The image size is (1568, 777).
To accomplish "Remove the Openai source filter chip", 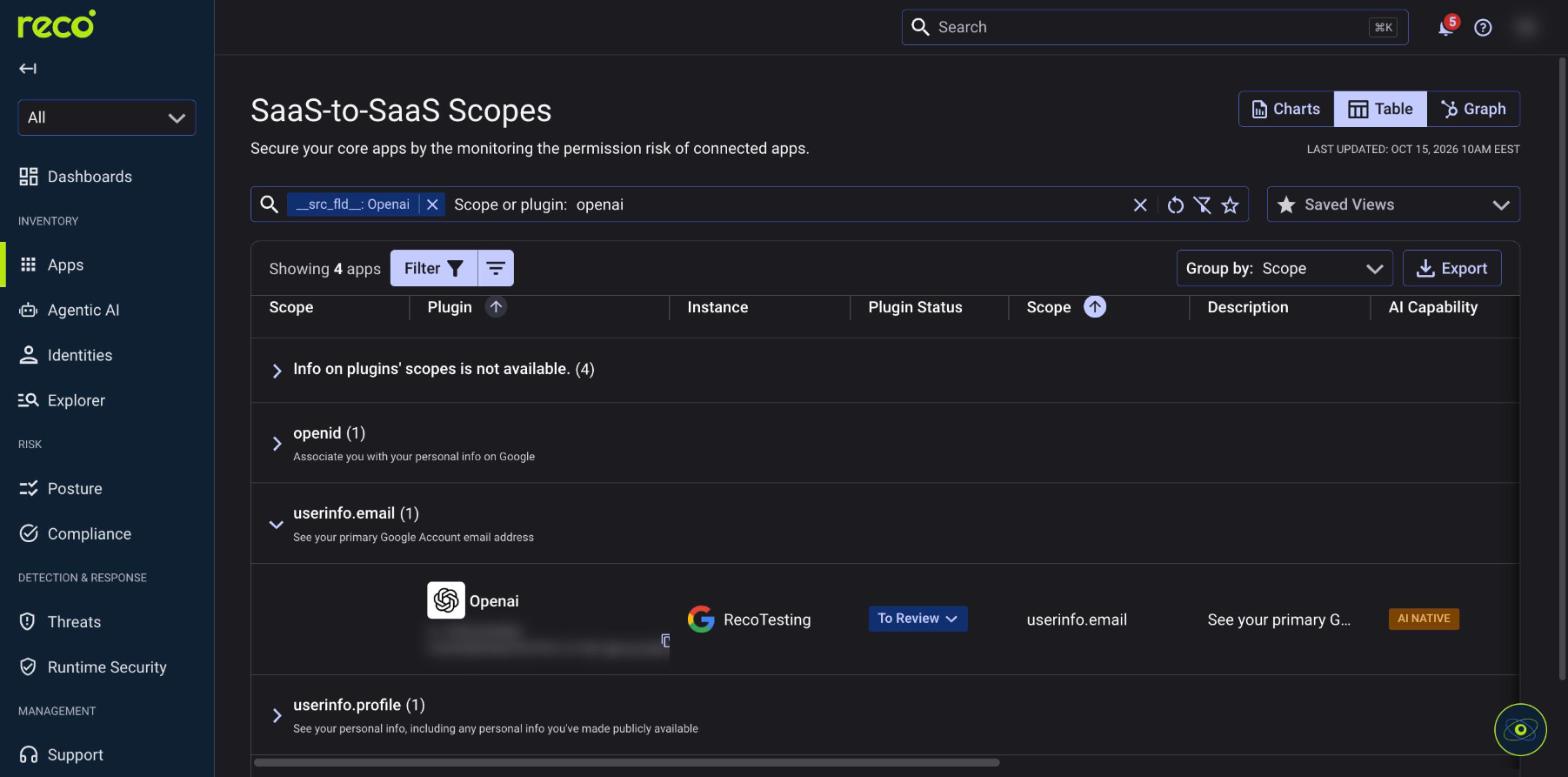I will (x=432, y=205).
